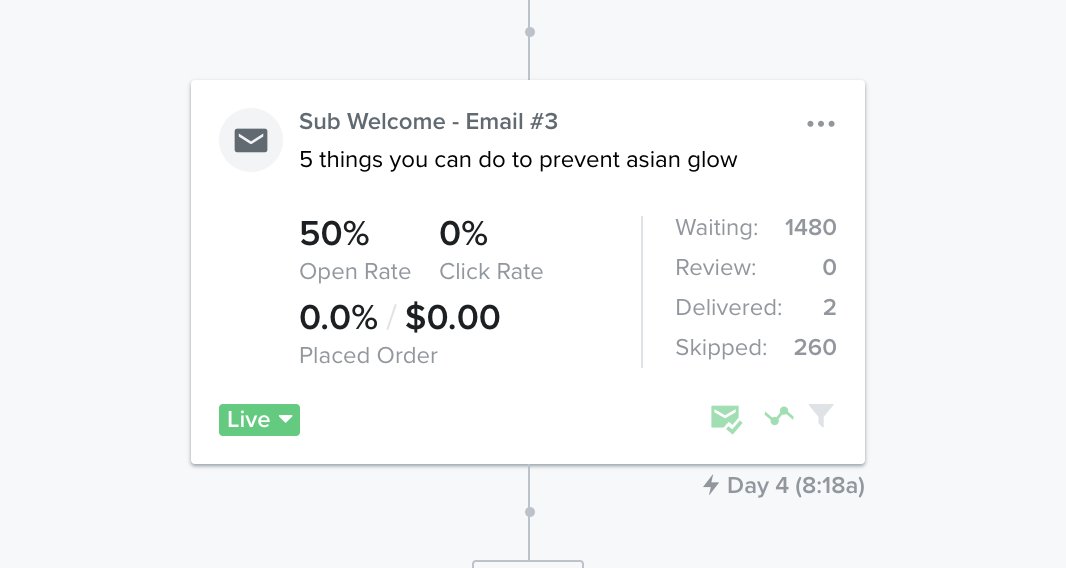
Task: Click the email envelope icon on the card
Action: (x=251, y=140)
